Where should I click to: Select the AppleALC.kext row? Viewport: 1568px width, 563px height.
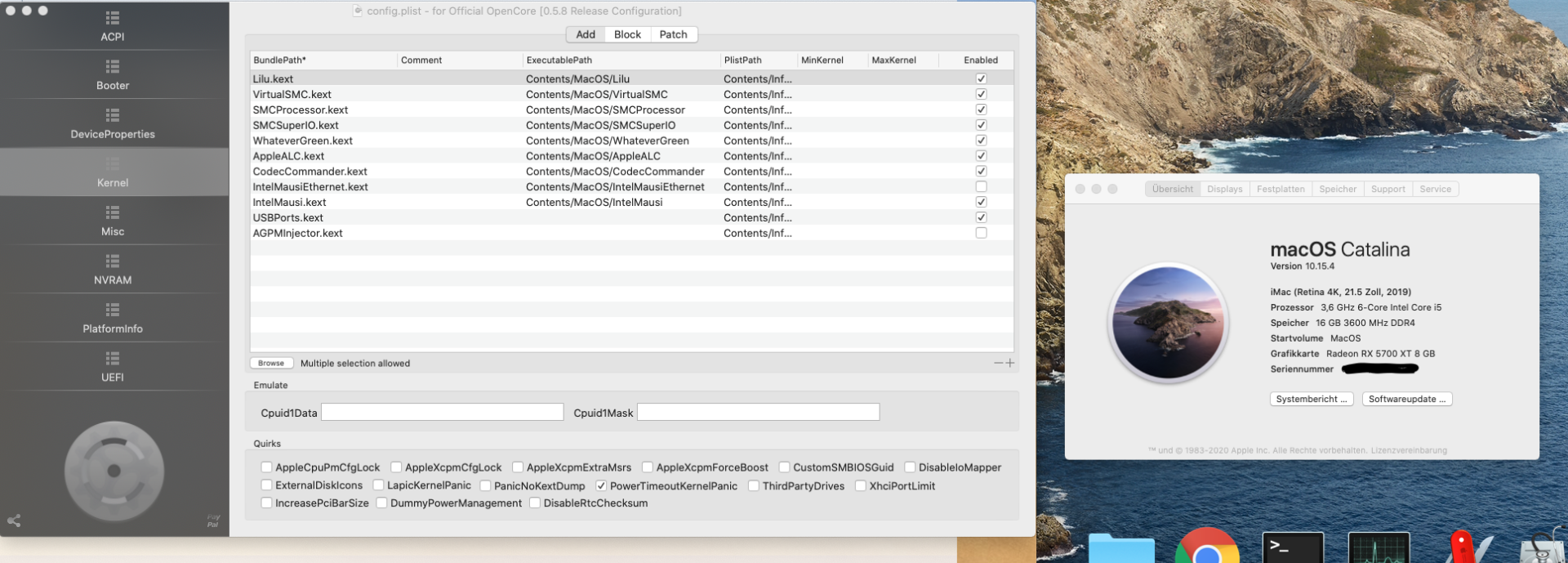pos(632,156)
